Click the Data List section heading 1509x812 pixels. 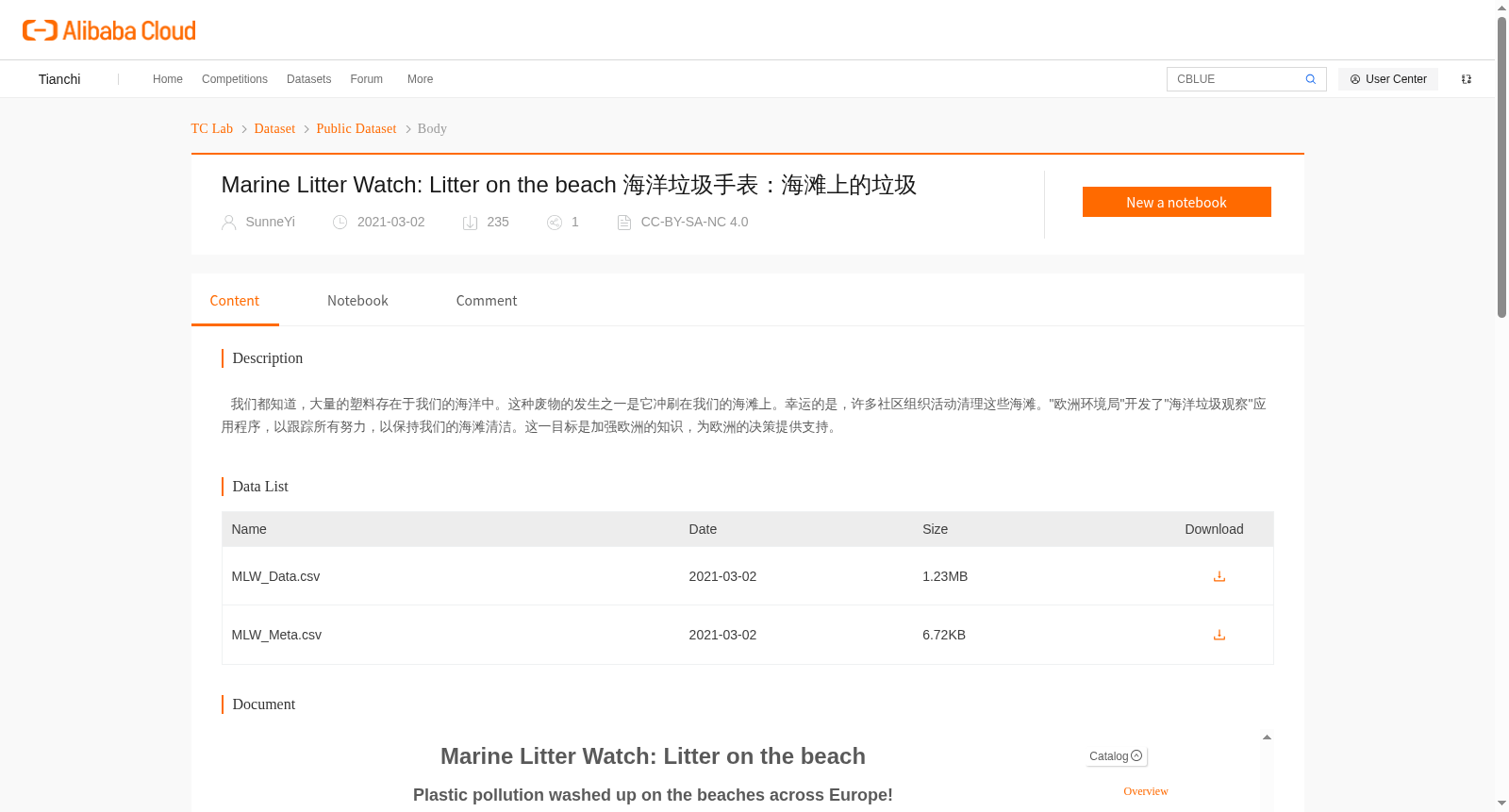coord(260,487)
